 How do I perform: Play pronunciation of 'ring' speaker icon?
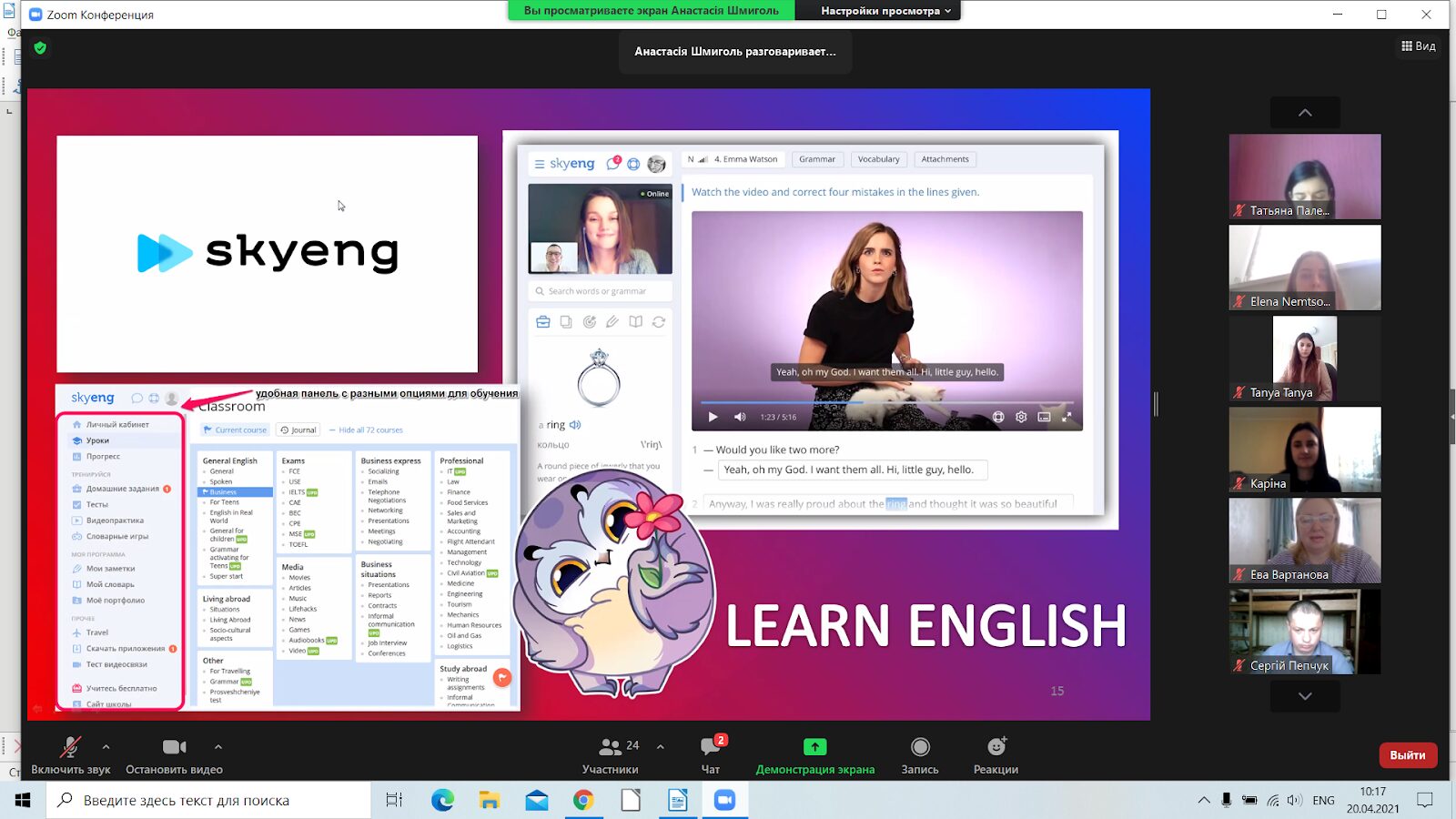pyautogui.click(x=575, y=425)
